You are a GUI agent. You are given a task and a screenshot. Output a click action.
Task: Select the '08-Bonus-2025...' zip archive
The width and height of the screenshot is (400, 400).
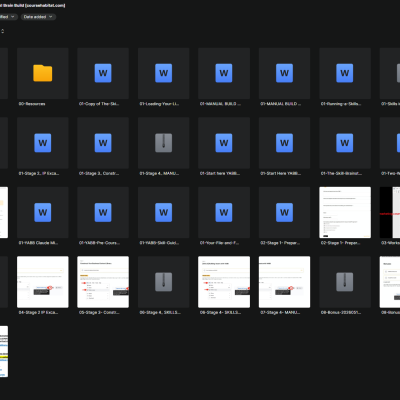345,282
